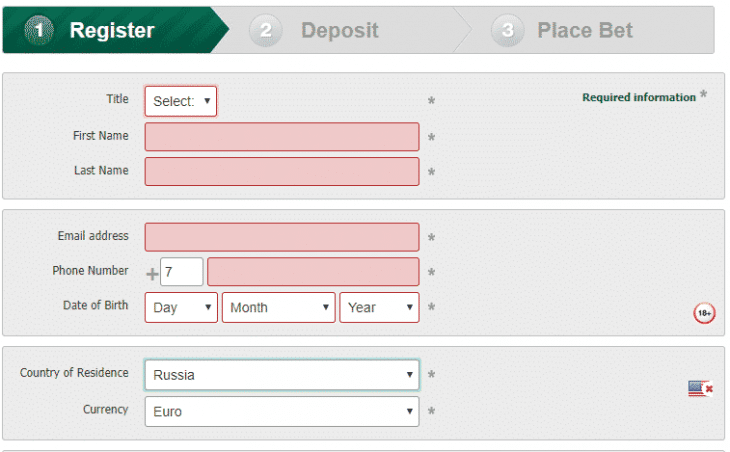This screenshot has height=452, width=730.
Task: Click the 18+ age restriction icon
Action: coord(704,314)
